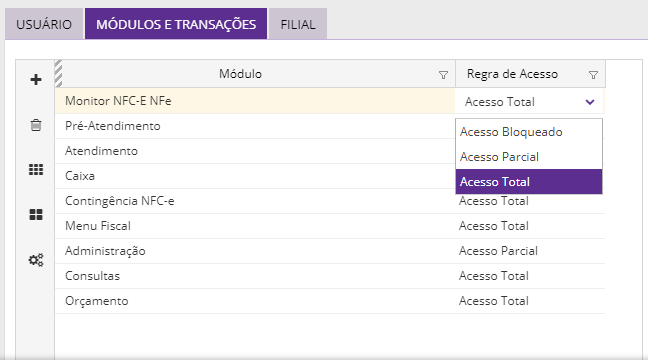648x360 pixels.
Task: Select the MÓDULOS E TRANSAÇÕES tab
Action: [176, 24]
